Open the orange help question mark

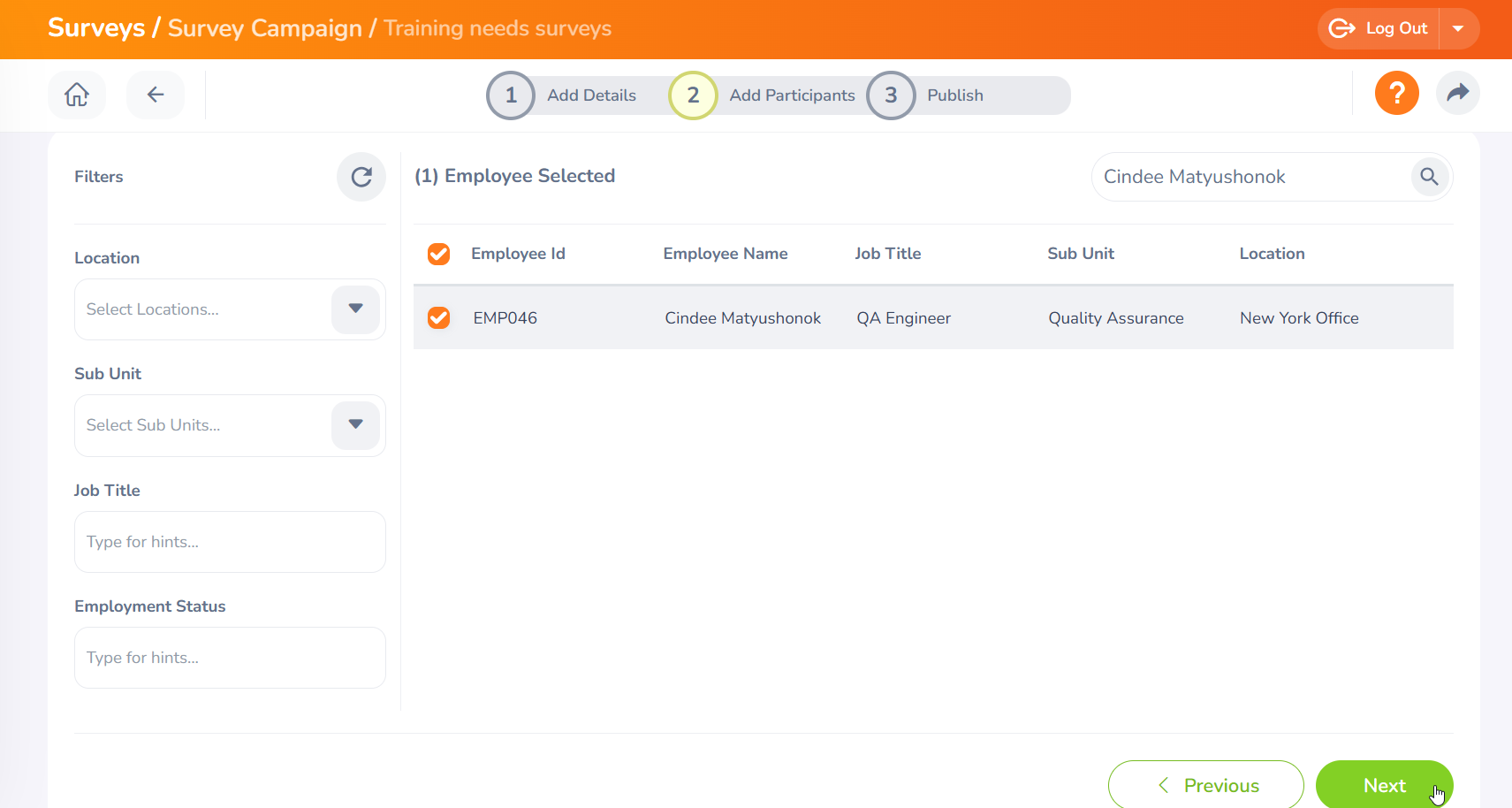[1396, 93]
